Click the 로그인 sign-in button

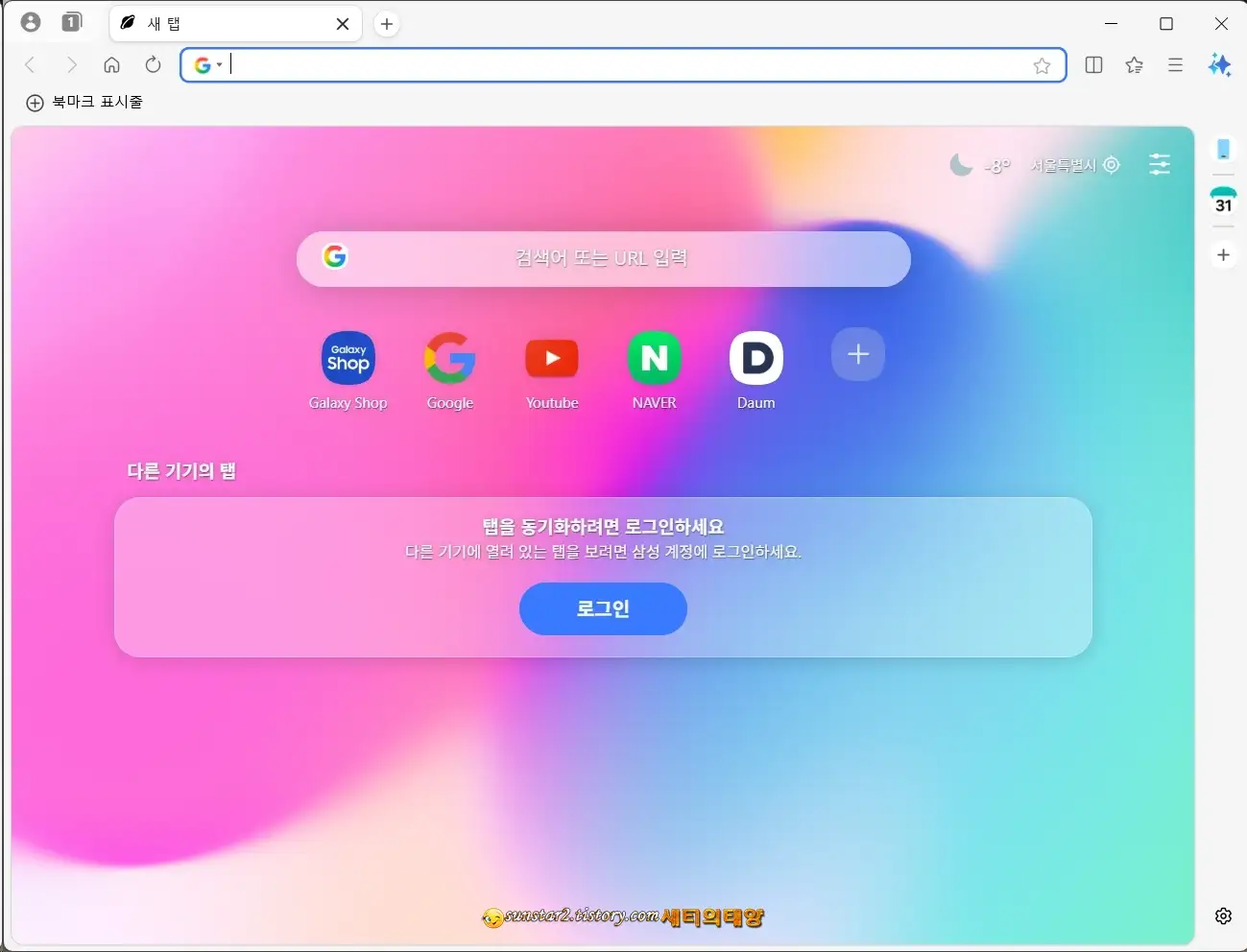(603, 608)
